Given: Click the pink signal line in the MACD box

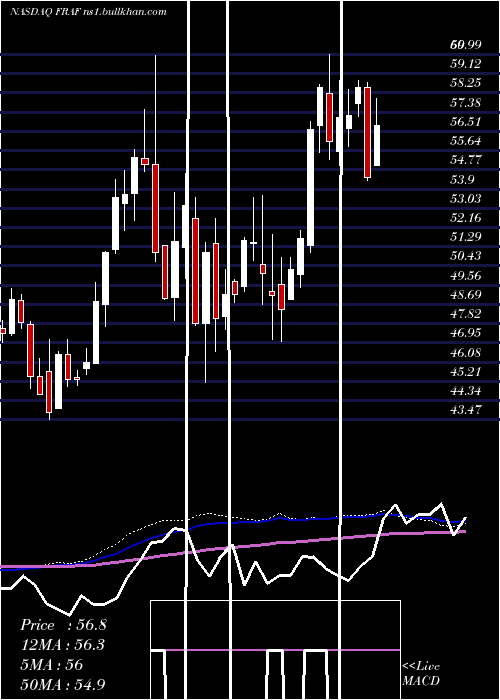Looking at the screenshot, I should click(275, 650).
